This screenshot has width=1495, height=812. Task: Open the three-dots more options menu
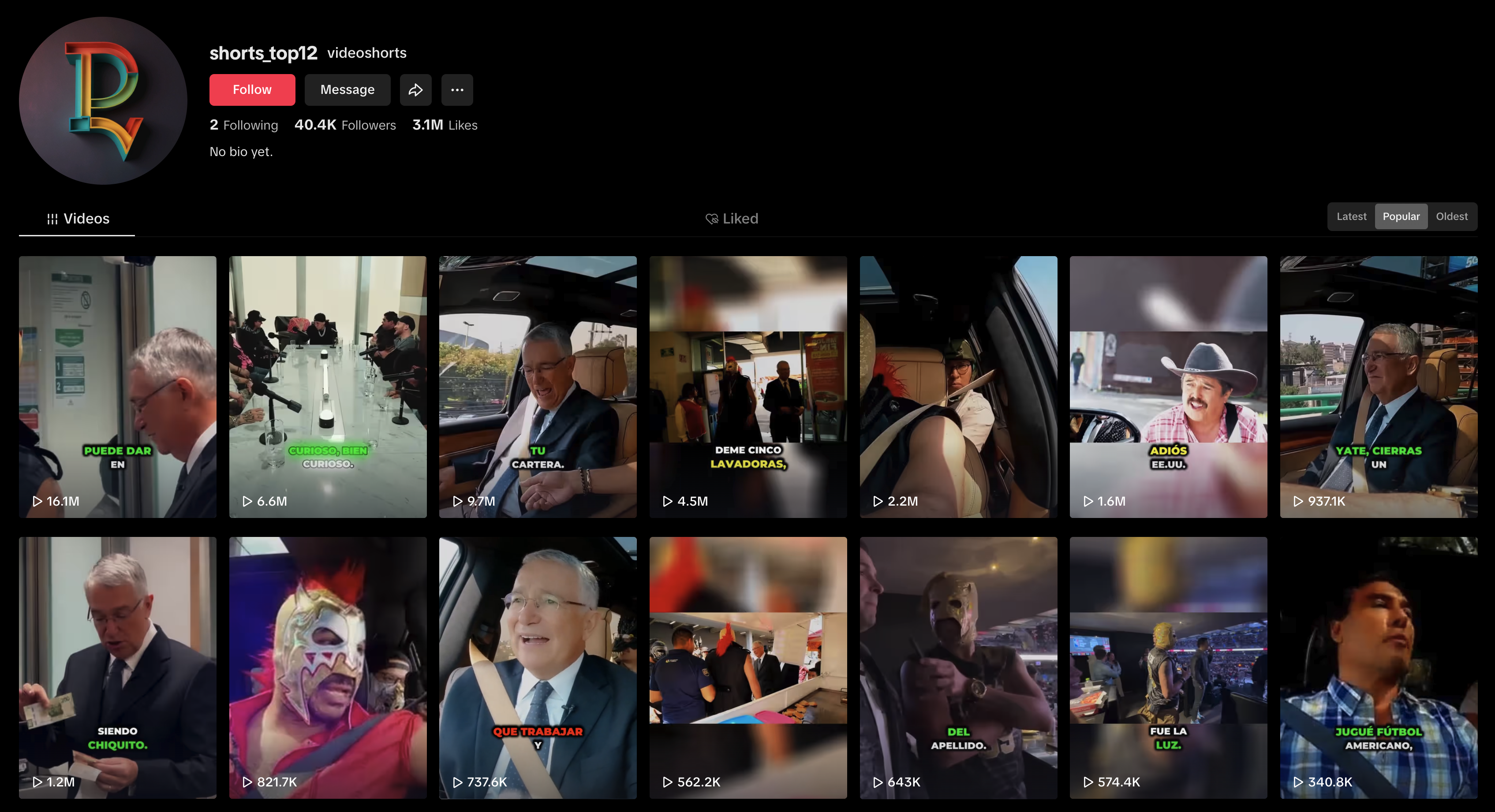coord(457,90)
